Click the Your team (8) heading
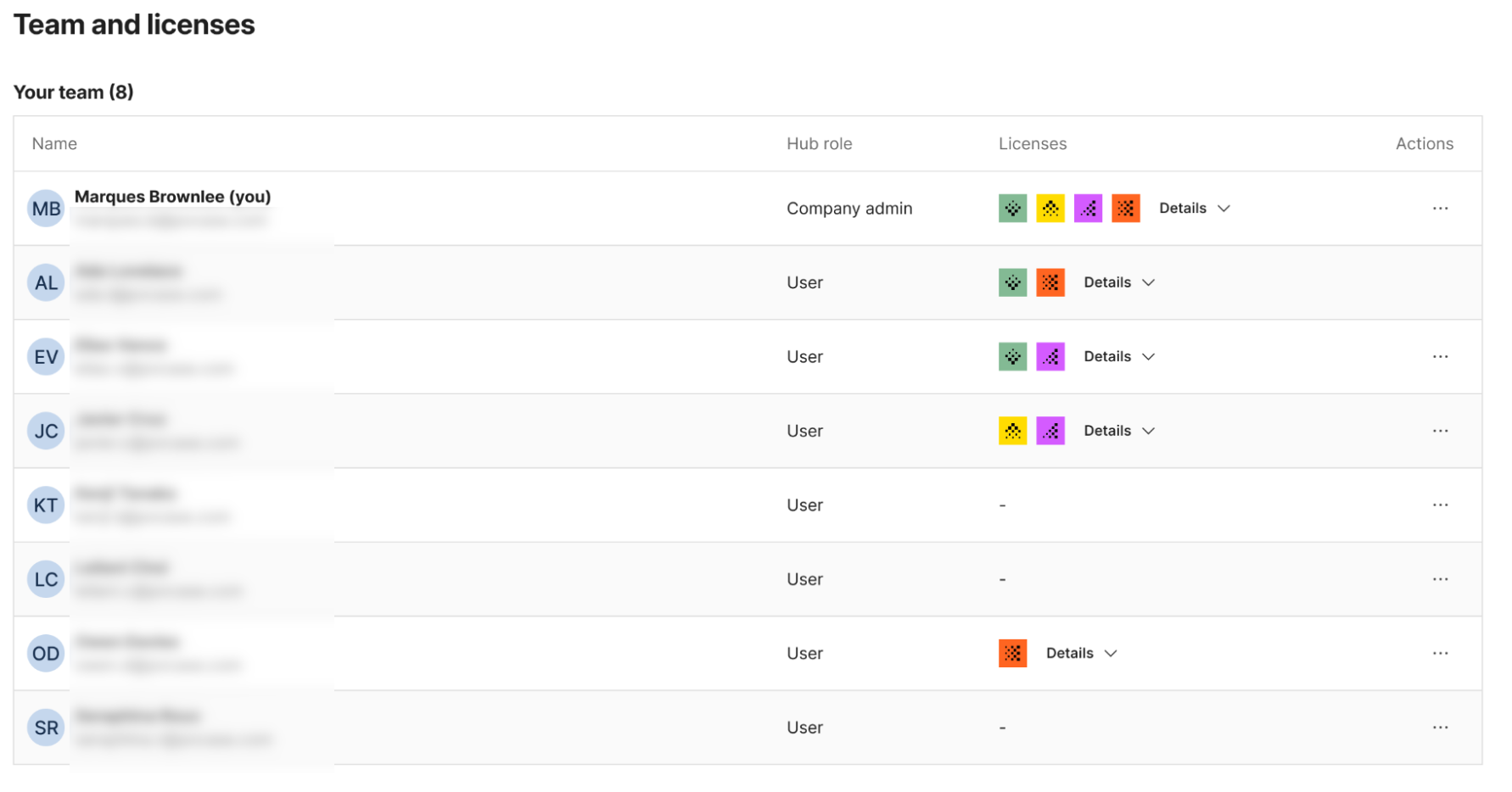 click(73, 92)
